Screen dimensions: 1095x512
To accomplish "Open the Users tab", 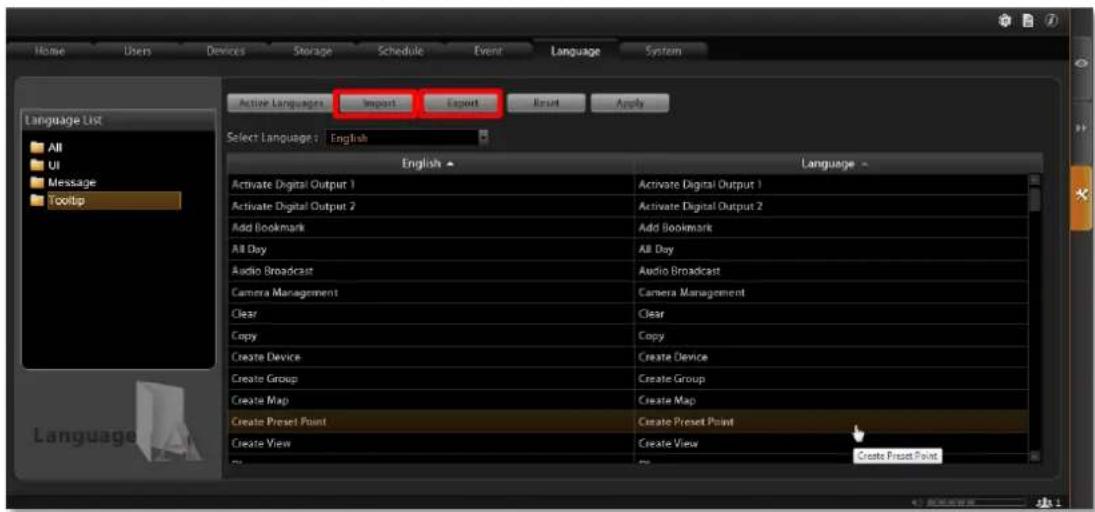I will 135,51.
